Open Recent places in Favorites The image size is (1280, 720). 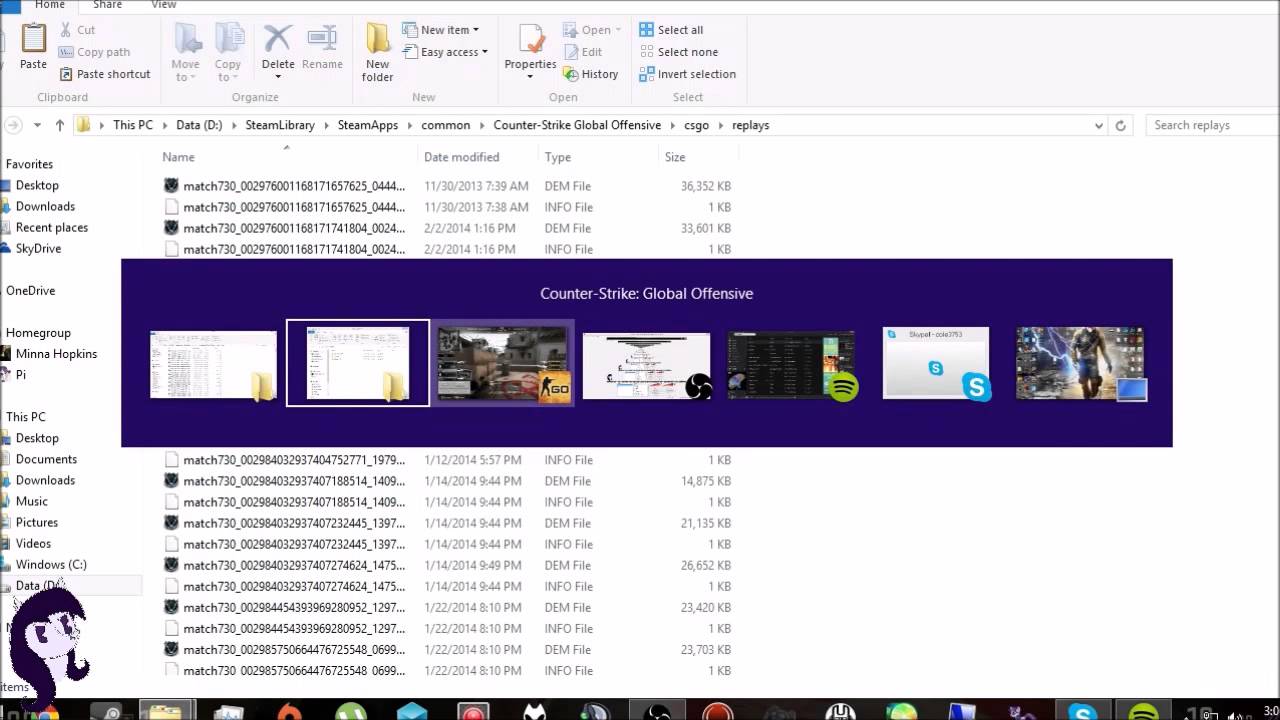(x=52, y=227)
